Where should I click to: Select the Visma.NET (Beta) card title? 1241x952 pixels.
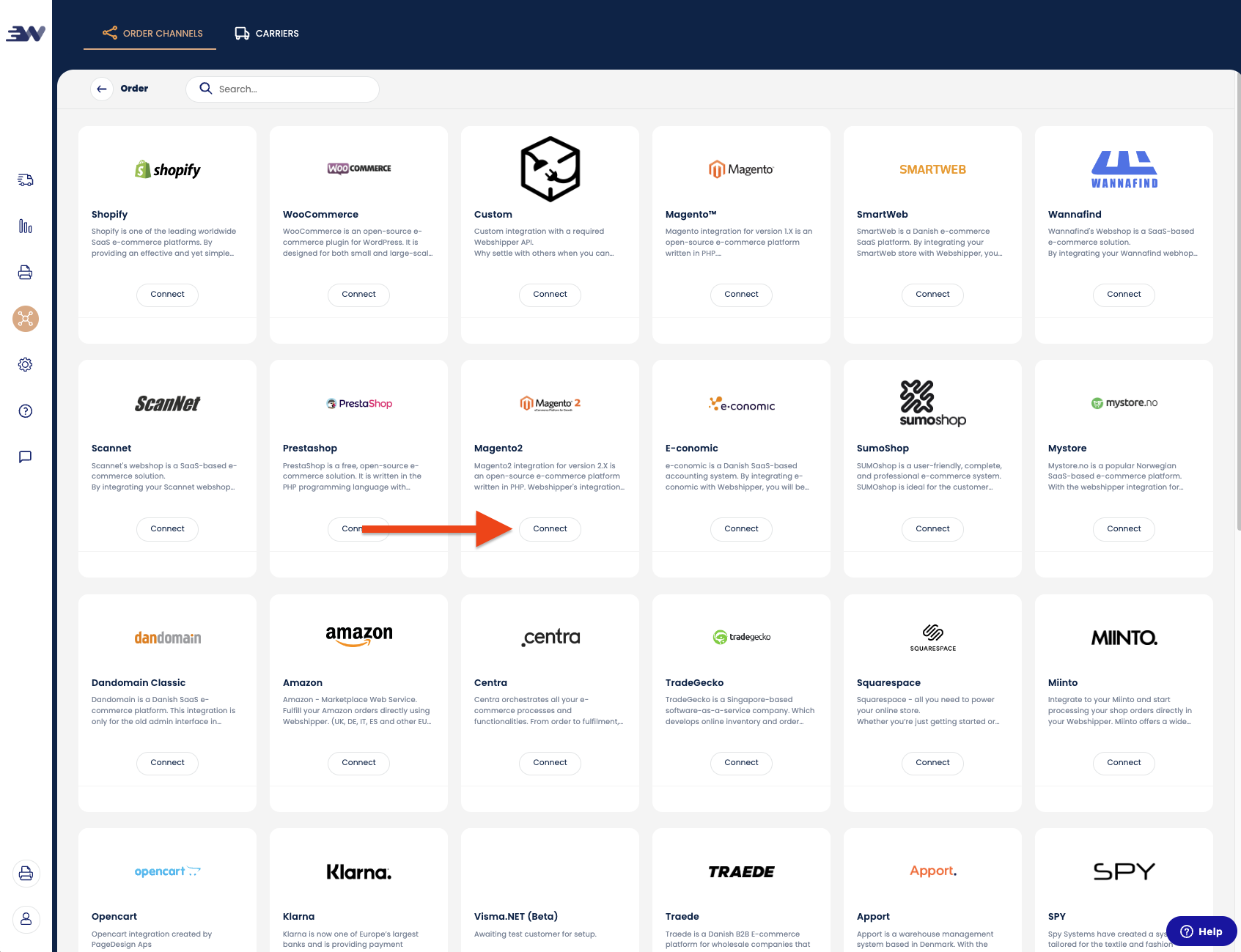(x=515, y=917)
